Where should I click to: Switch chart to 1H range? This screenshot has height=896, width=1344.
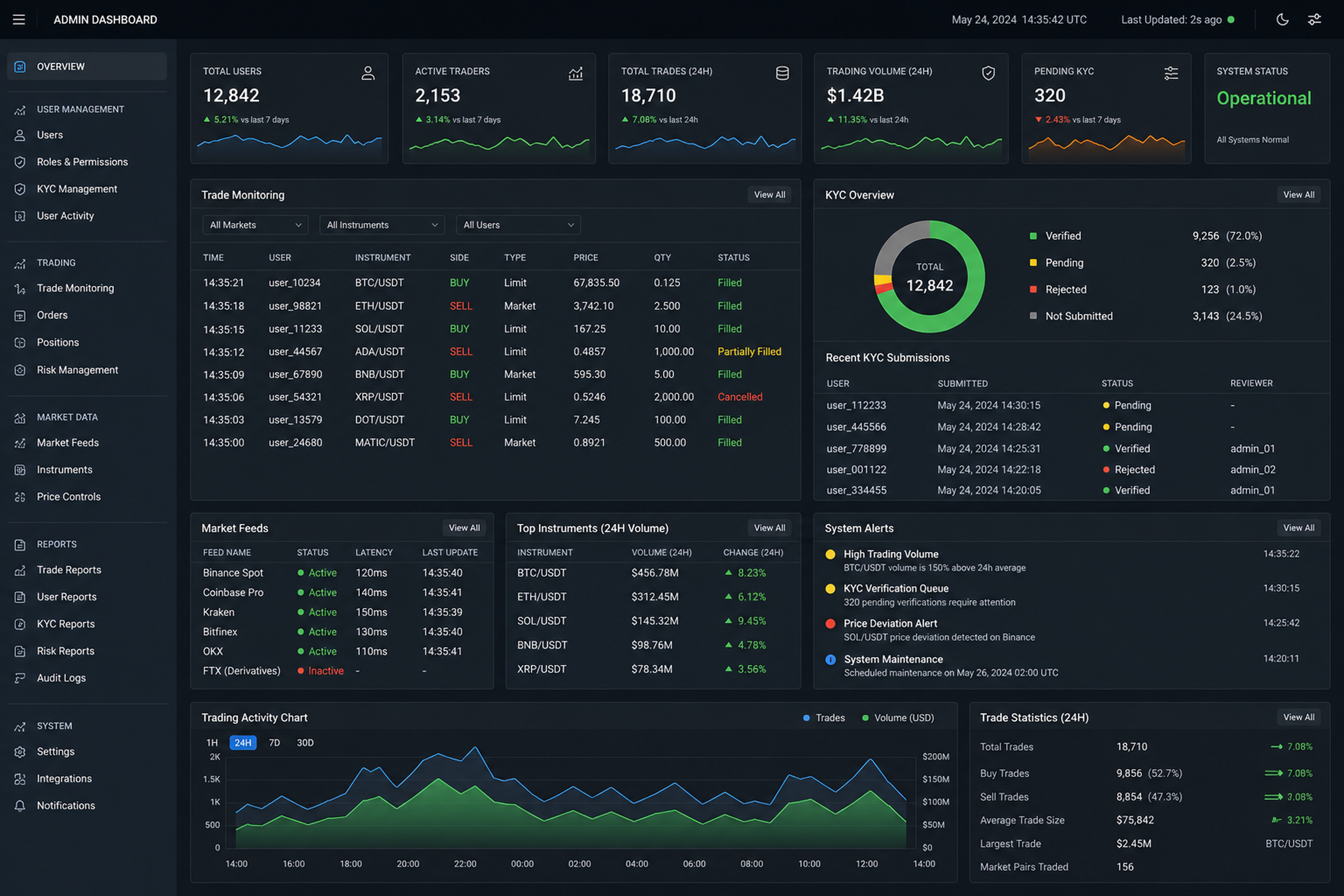point(212,743)
